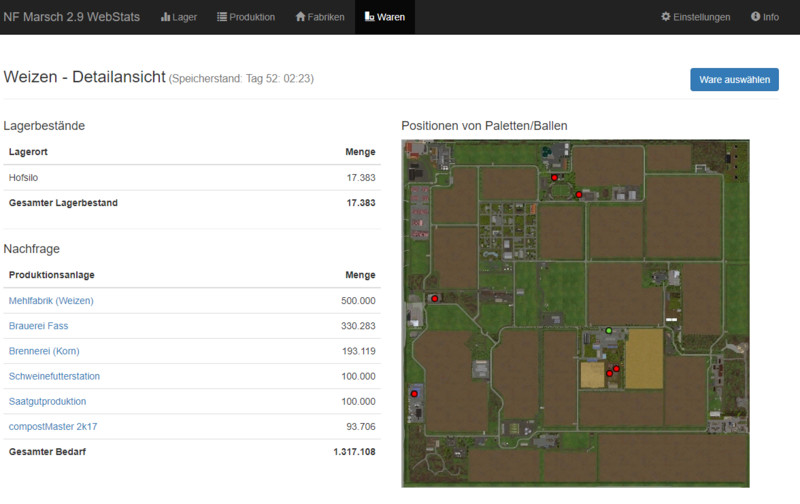Click the Fabriken house icon
Viewport: 800px width, 504px height.
(300, 17)
